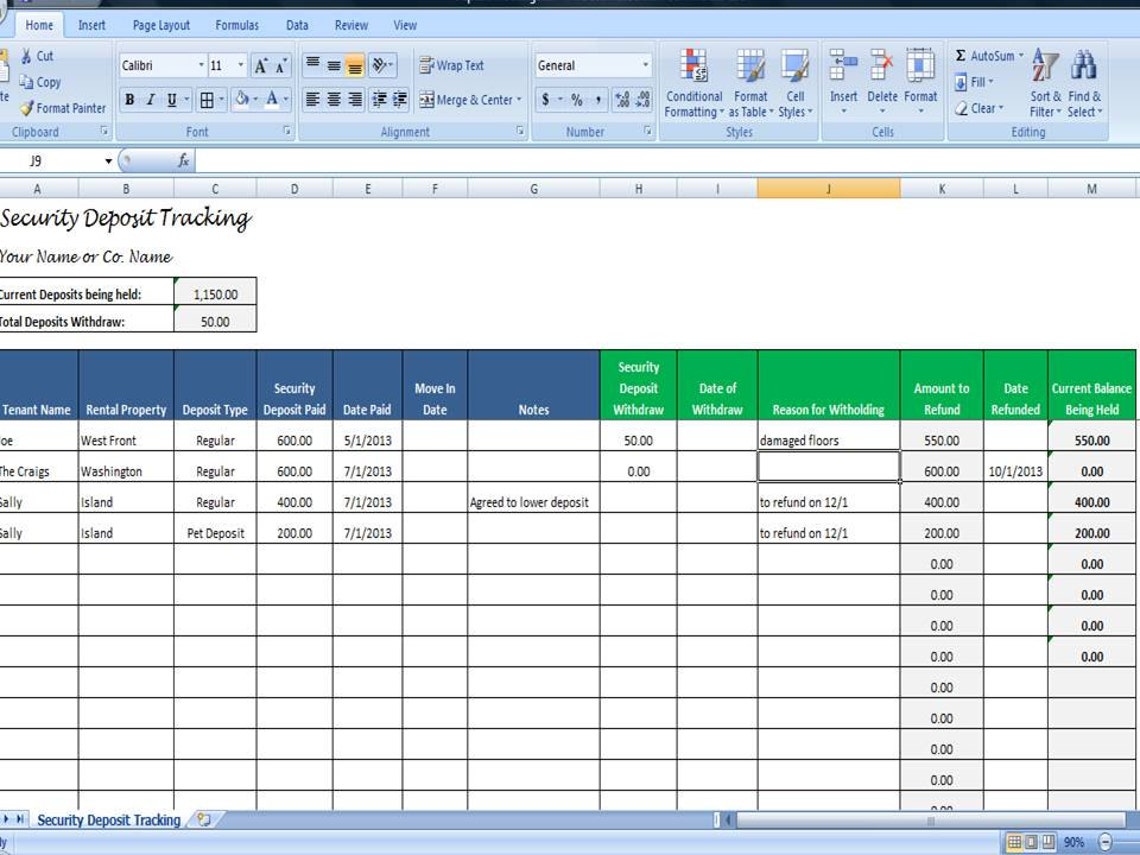1140x855 pixels.
Task: Open Sort & Filter menu
Action: pyautogui.click(x=1045, y=84)
